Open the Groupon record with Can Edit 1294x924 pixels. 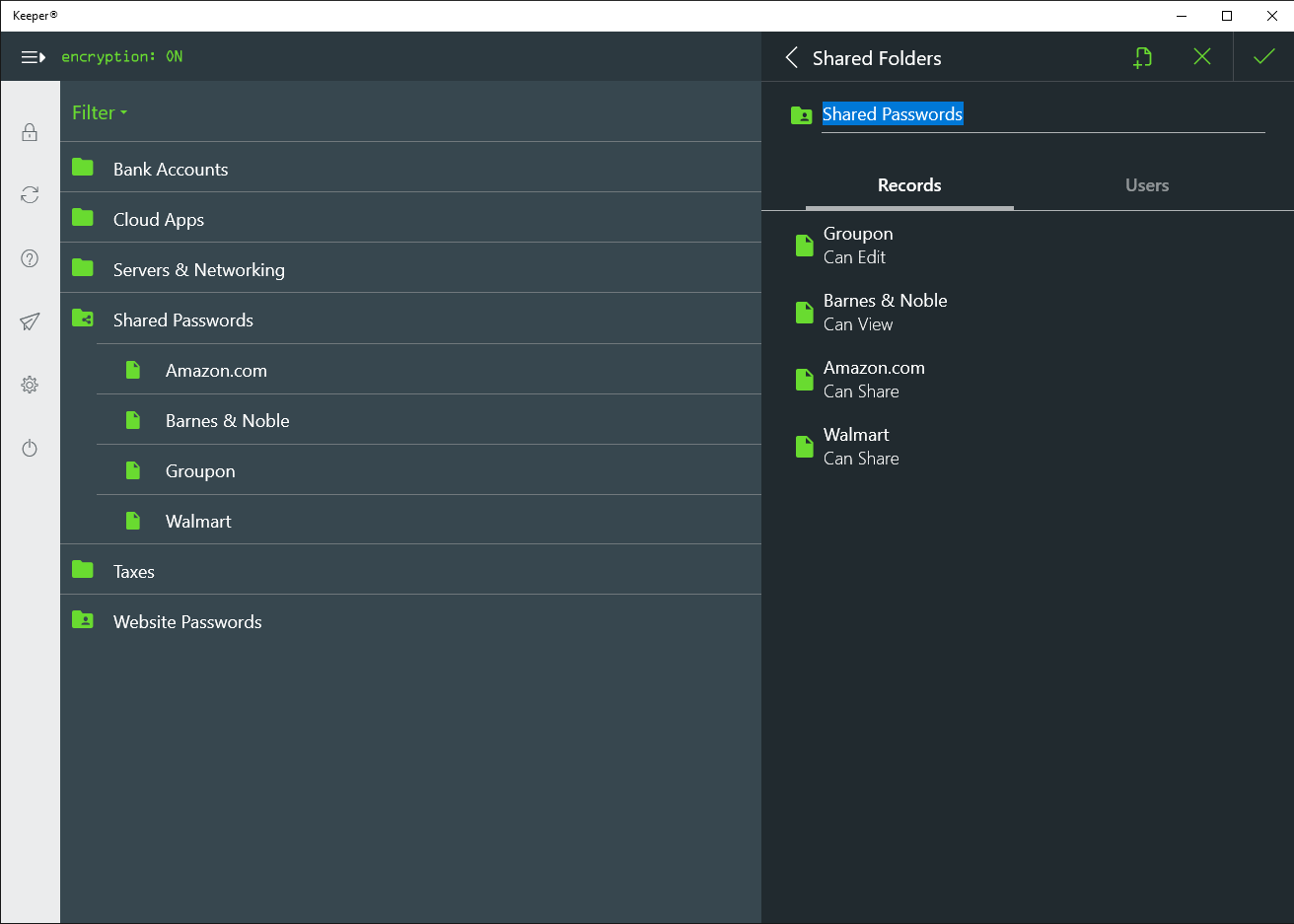[x=858, y=245]
